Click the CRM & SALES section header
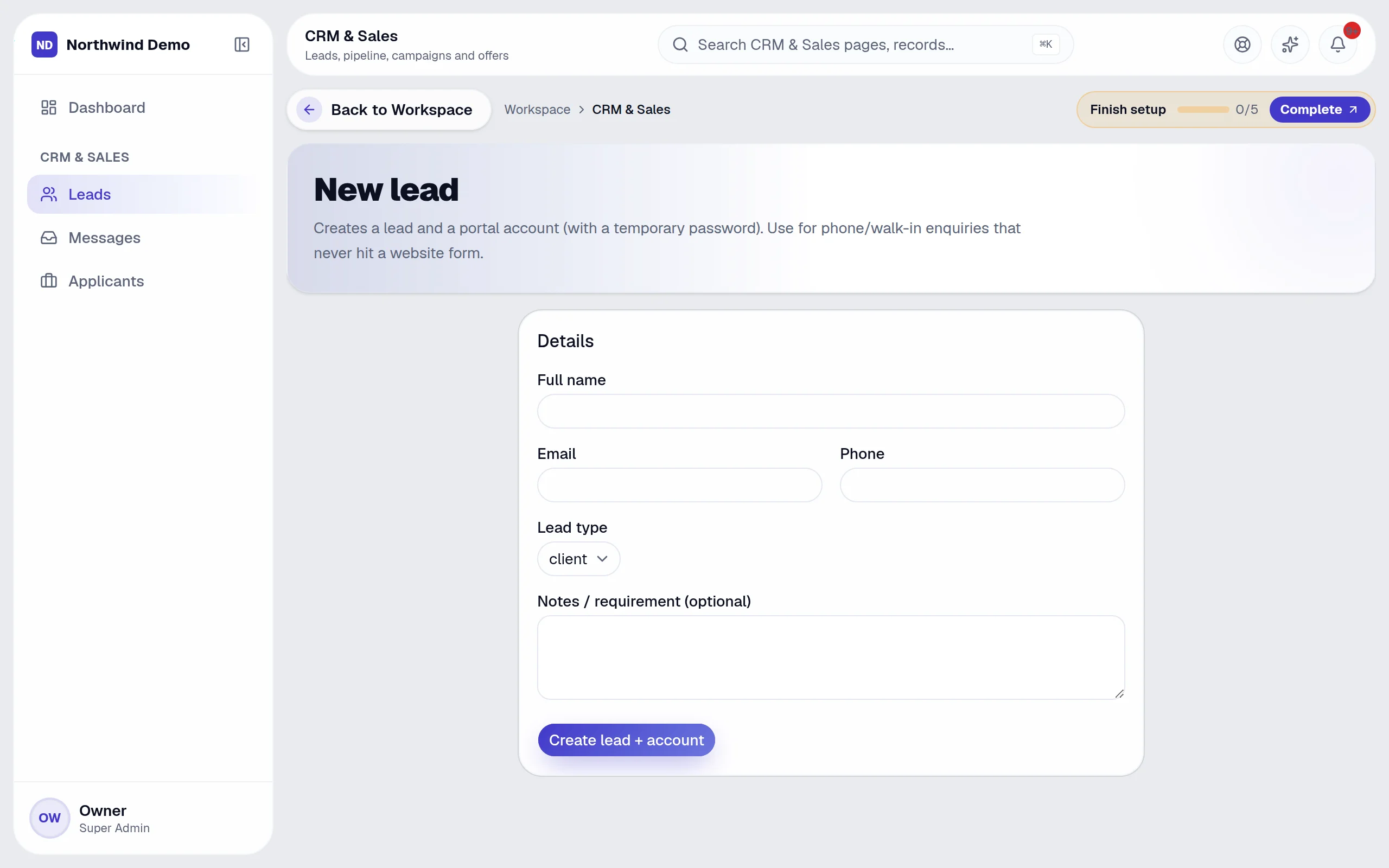This screenshot has width=1389, height=868. point(85,157)
